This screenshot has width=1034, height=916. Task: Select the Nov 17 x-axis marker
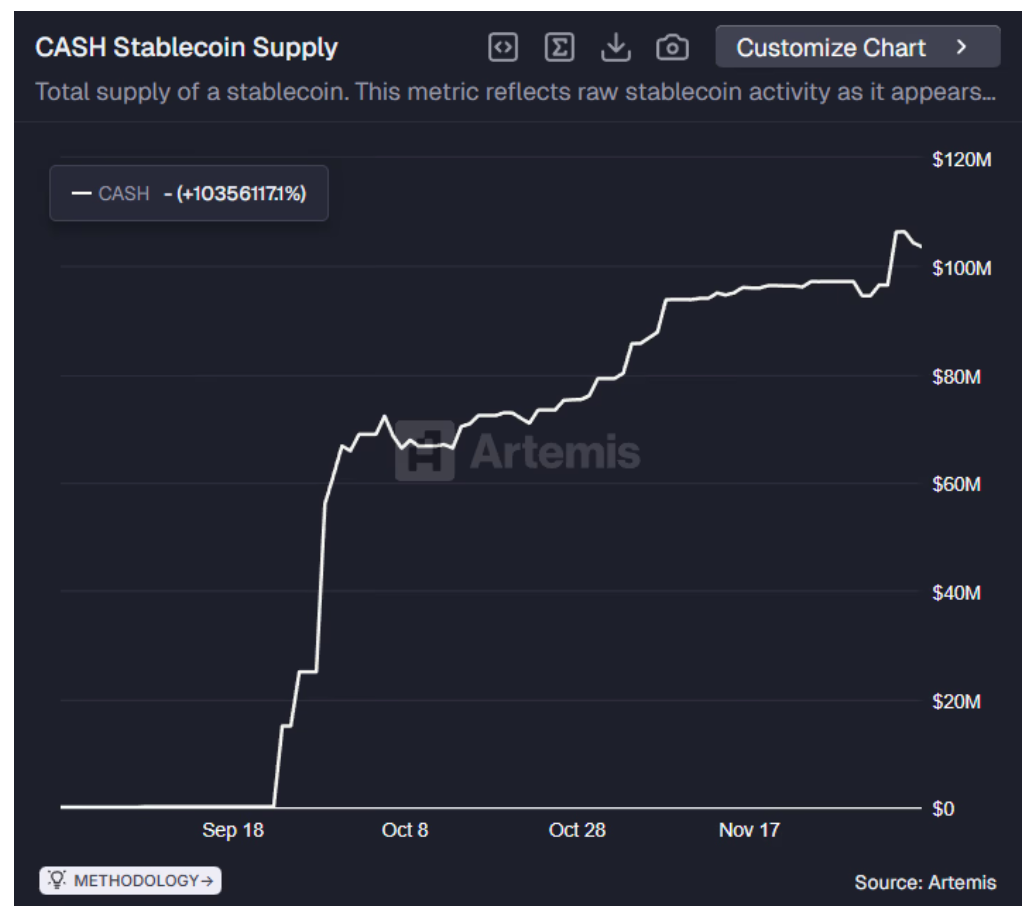click(749, 830)
